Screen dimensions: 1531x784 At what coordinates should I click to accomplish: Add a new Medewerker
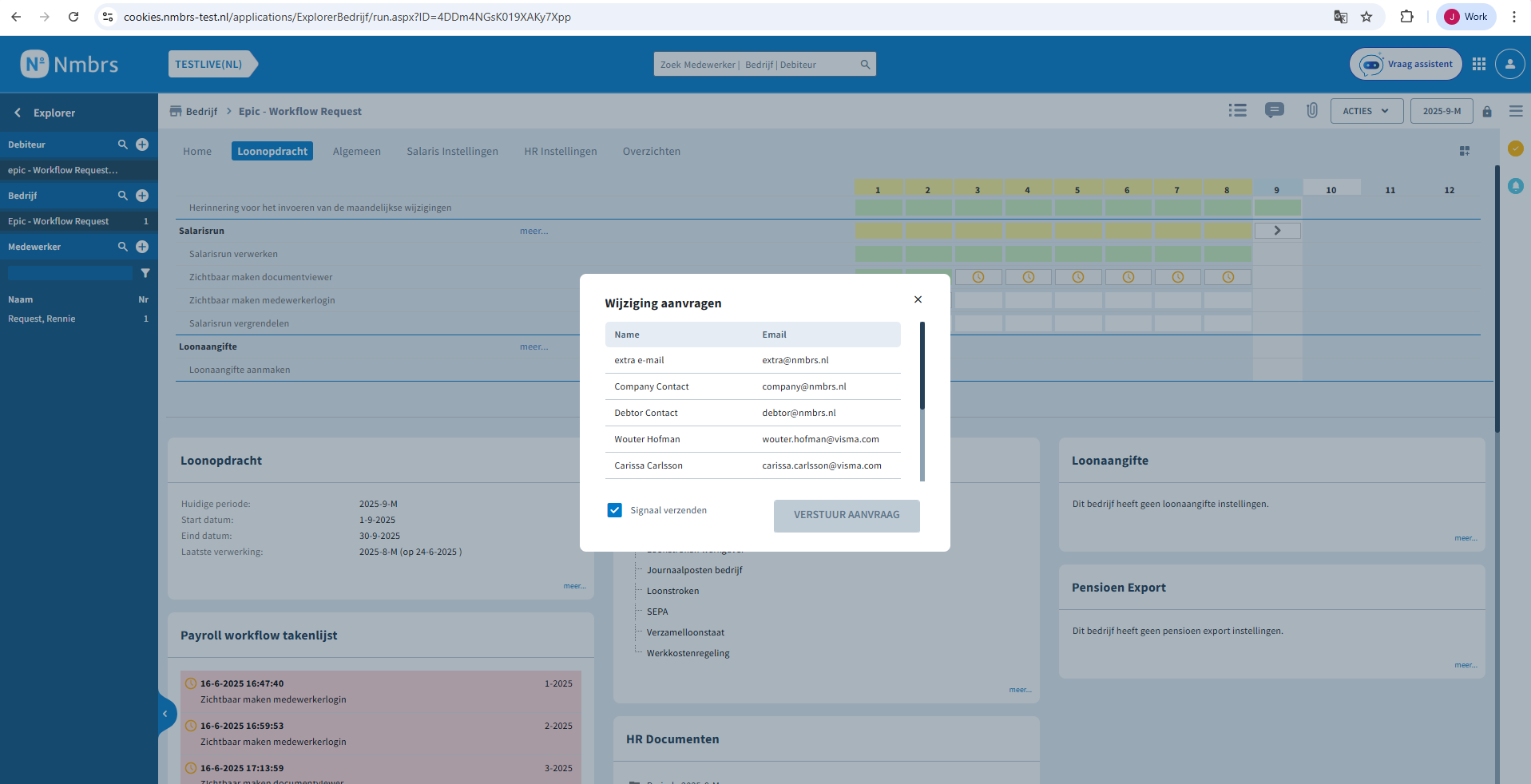(142, 247)
